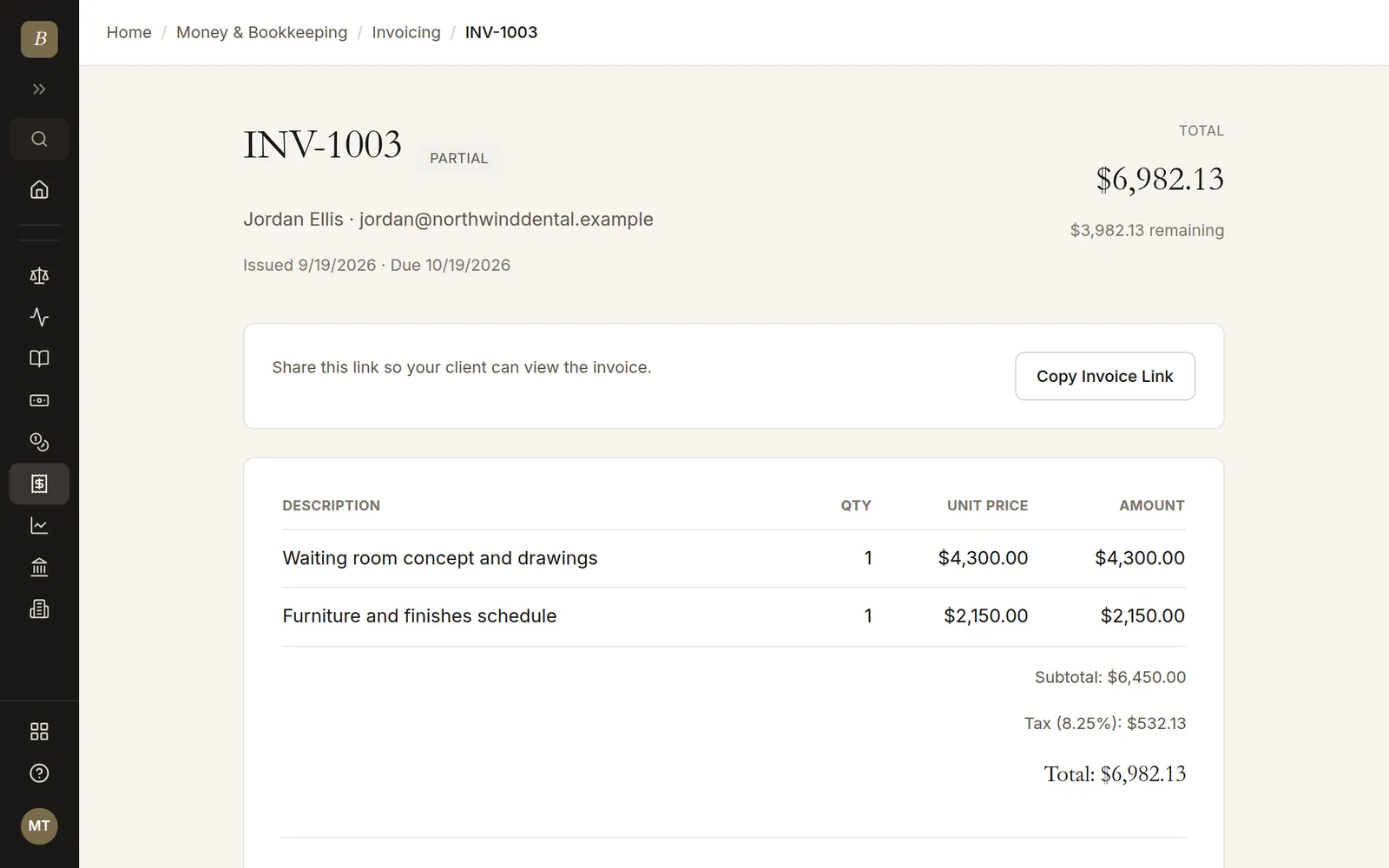The width and height of the screenshot is (1389, 868).
Task: Click the QTY column header
Action: coord(855,505)
